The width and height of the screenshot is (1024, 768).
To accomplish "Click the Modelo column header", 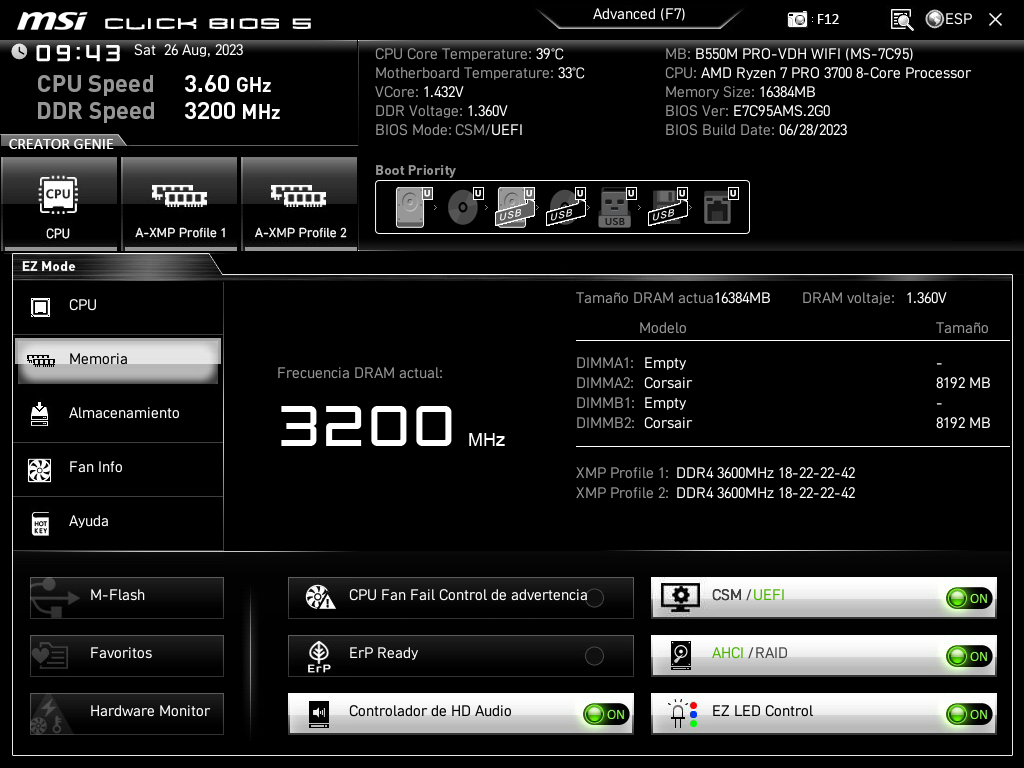I will [x=662, y=328].
